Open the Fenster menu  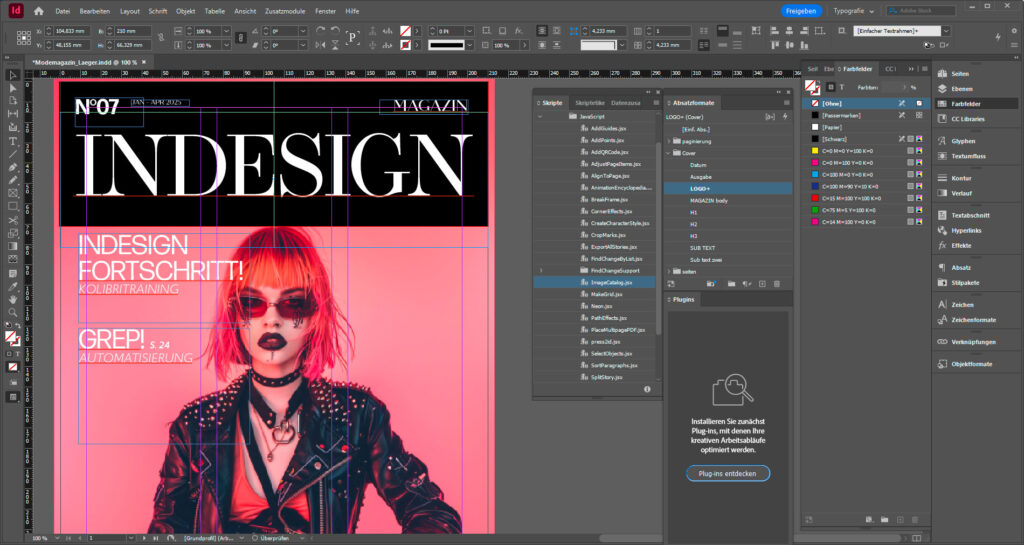[x=325, y=11]
